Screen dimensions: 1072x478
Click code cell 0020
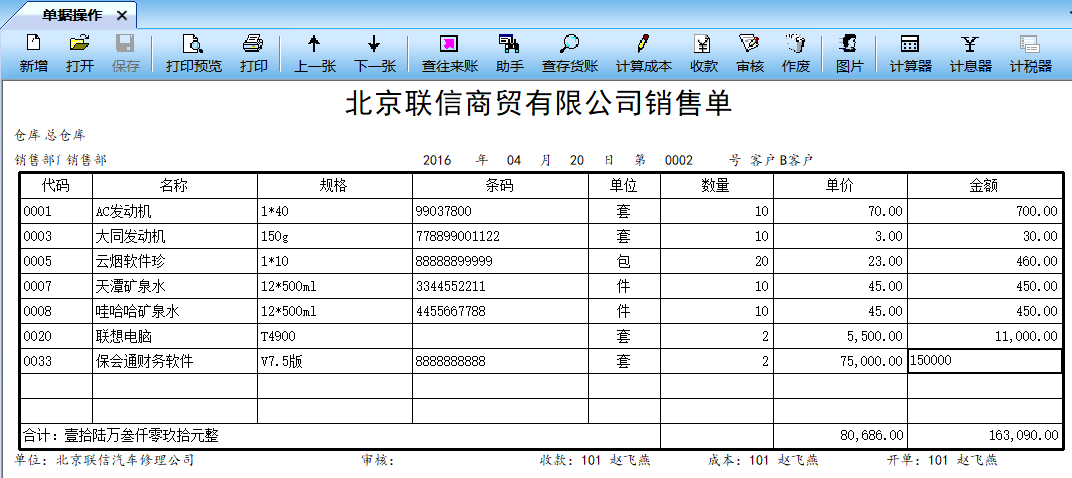coord(56,336)
